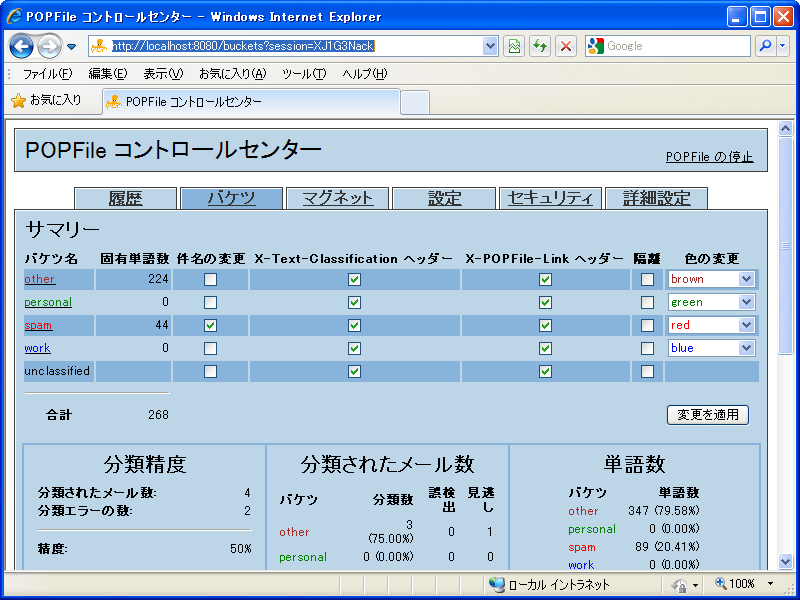Select the POPFile コントロールセンター browser tab
This screenshot has height=600, width=800.
point(251,102)
